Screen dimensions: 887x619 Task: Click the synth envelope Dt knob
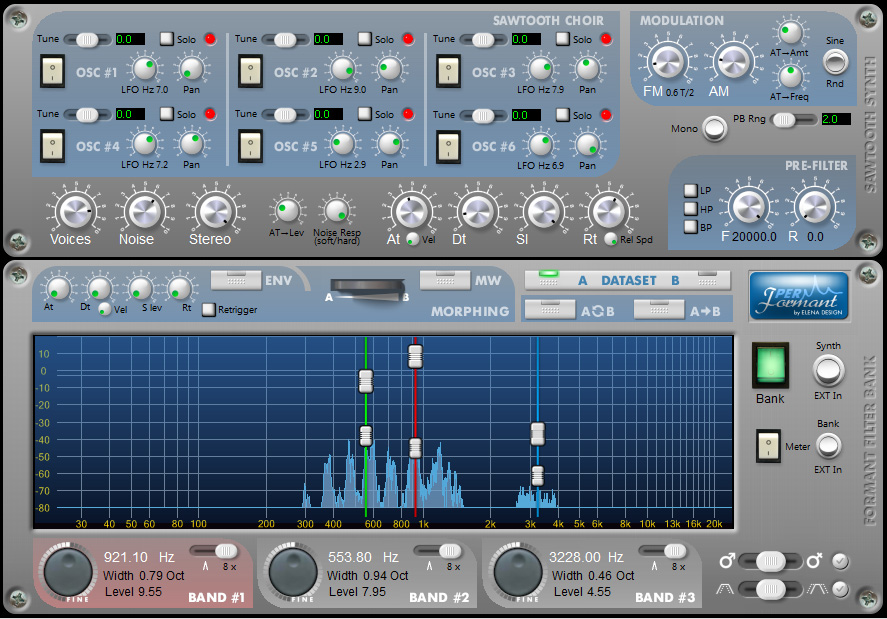[478, 212]
